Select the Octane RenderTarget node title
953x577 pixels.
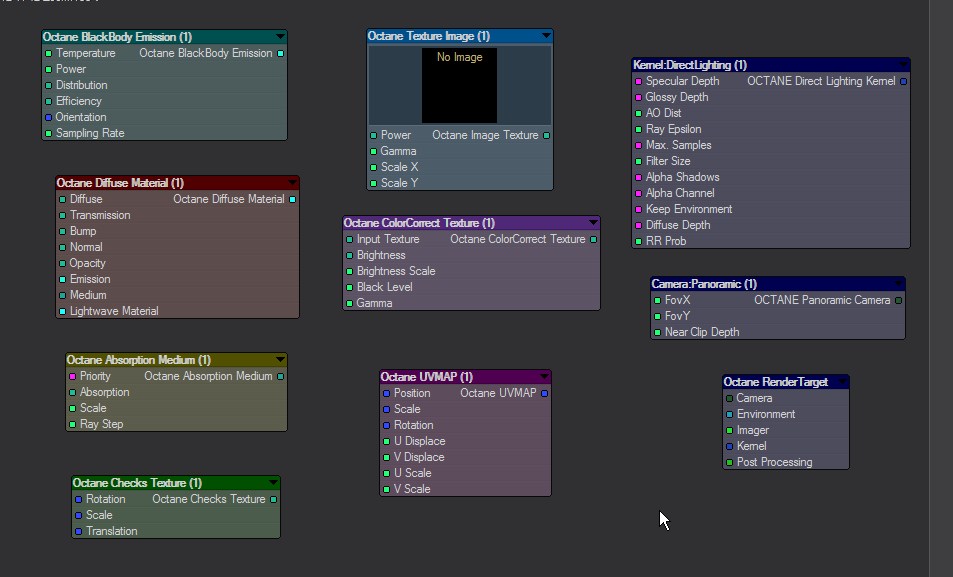pyautogui.click(x=776, y=382)
